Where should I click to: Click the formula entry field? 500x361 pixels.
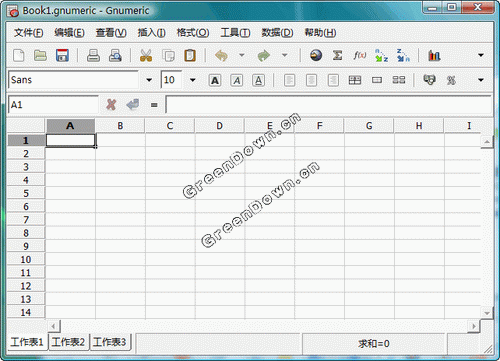[329, 105]
